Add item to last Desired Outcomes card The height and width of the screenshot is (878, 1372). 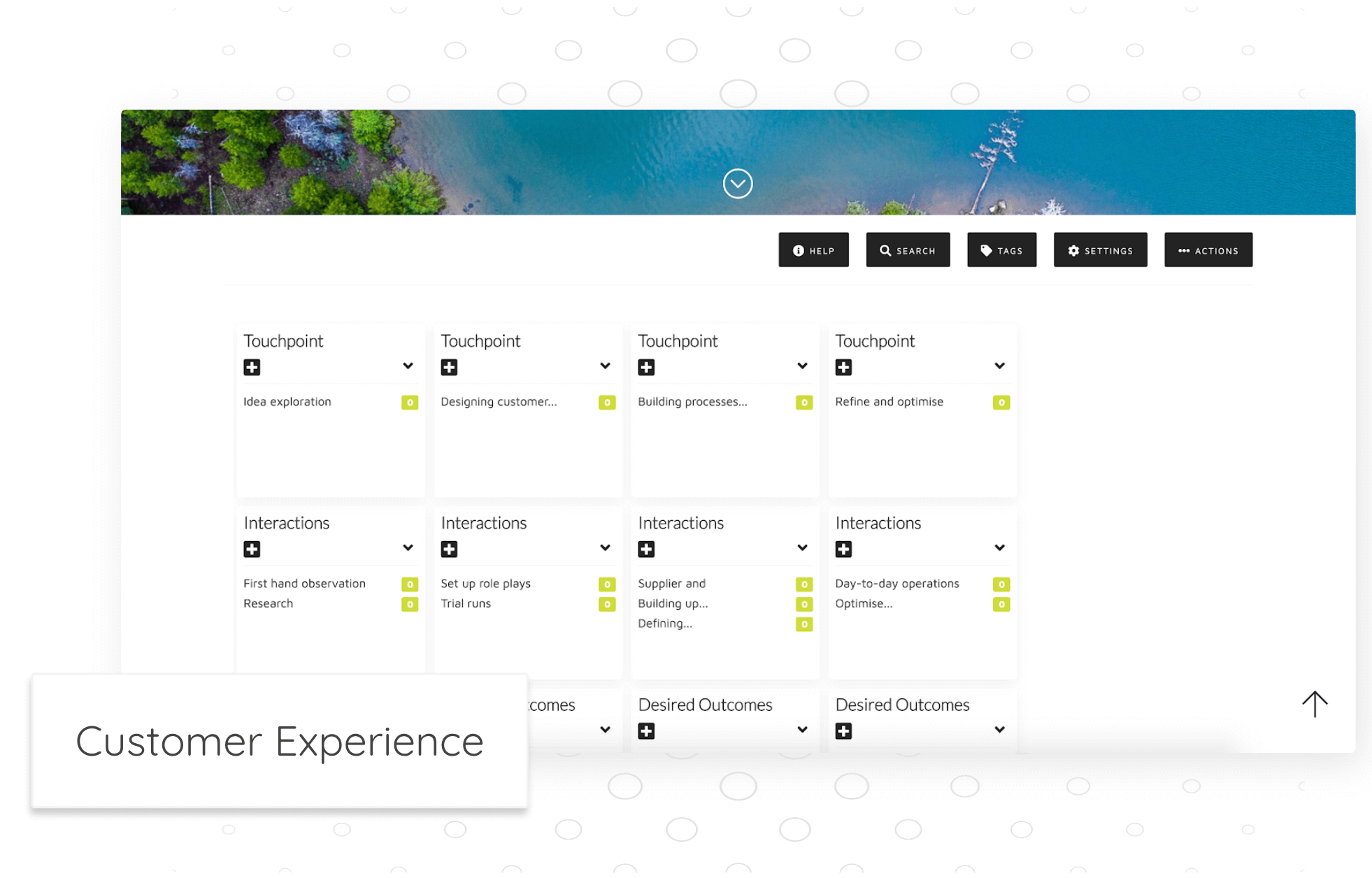click(x=843, y=731)
